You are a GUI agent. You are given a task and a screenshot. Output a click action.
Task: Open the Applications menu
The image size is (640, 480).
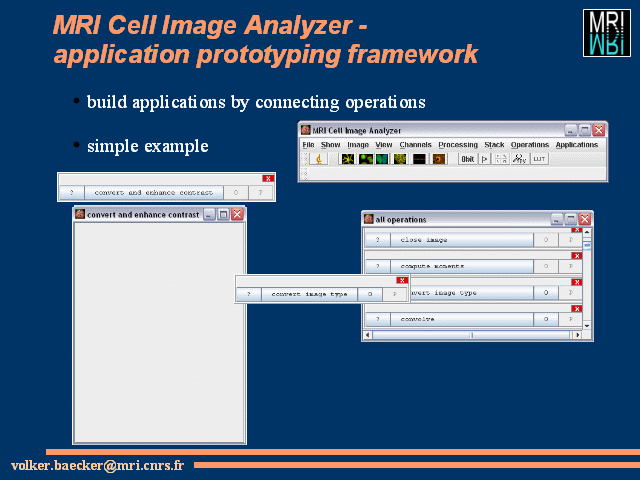[576, 144]
